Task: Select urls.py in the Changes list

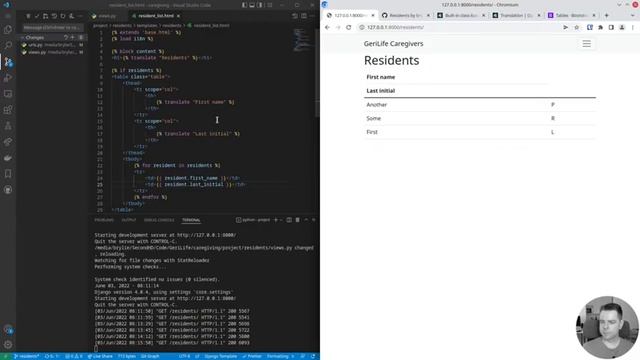Action: [53, 45]
